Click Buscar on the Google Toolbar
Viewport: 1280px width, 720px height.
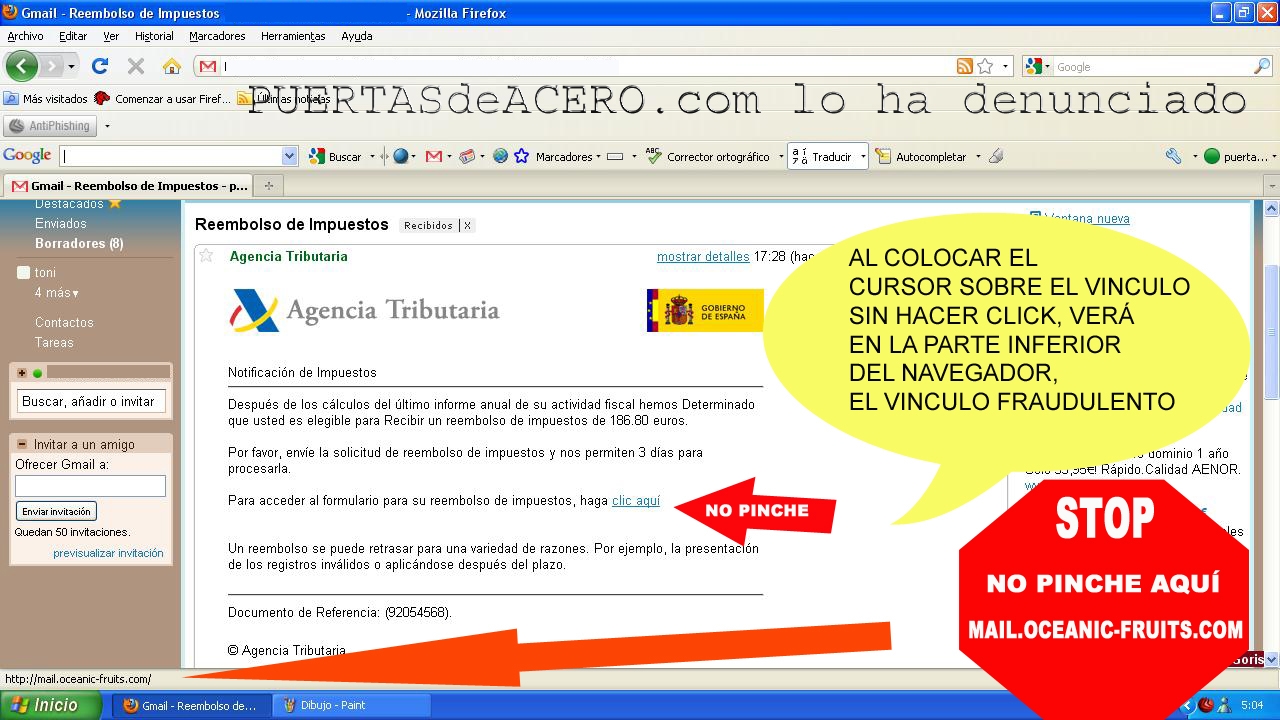pos(335,156)
